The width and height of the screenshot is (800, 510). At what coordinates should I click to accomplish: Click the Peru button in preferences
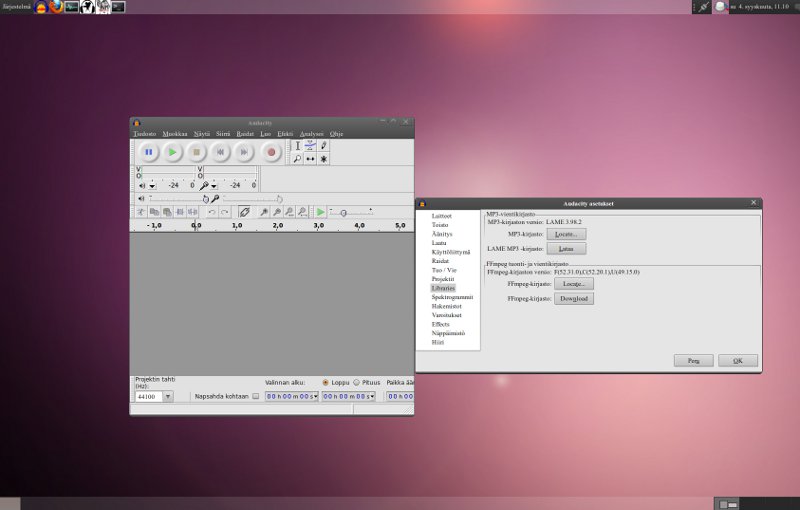[693, 361]
